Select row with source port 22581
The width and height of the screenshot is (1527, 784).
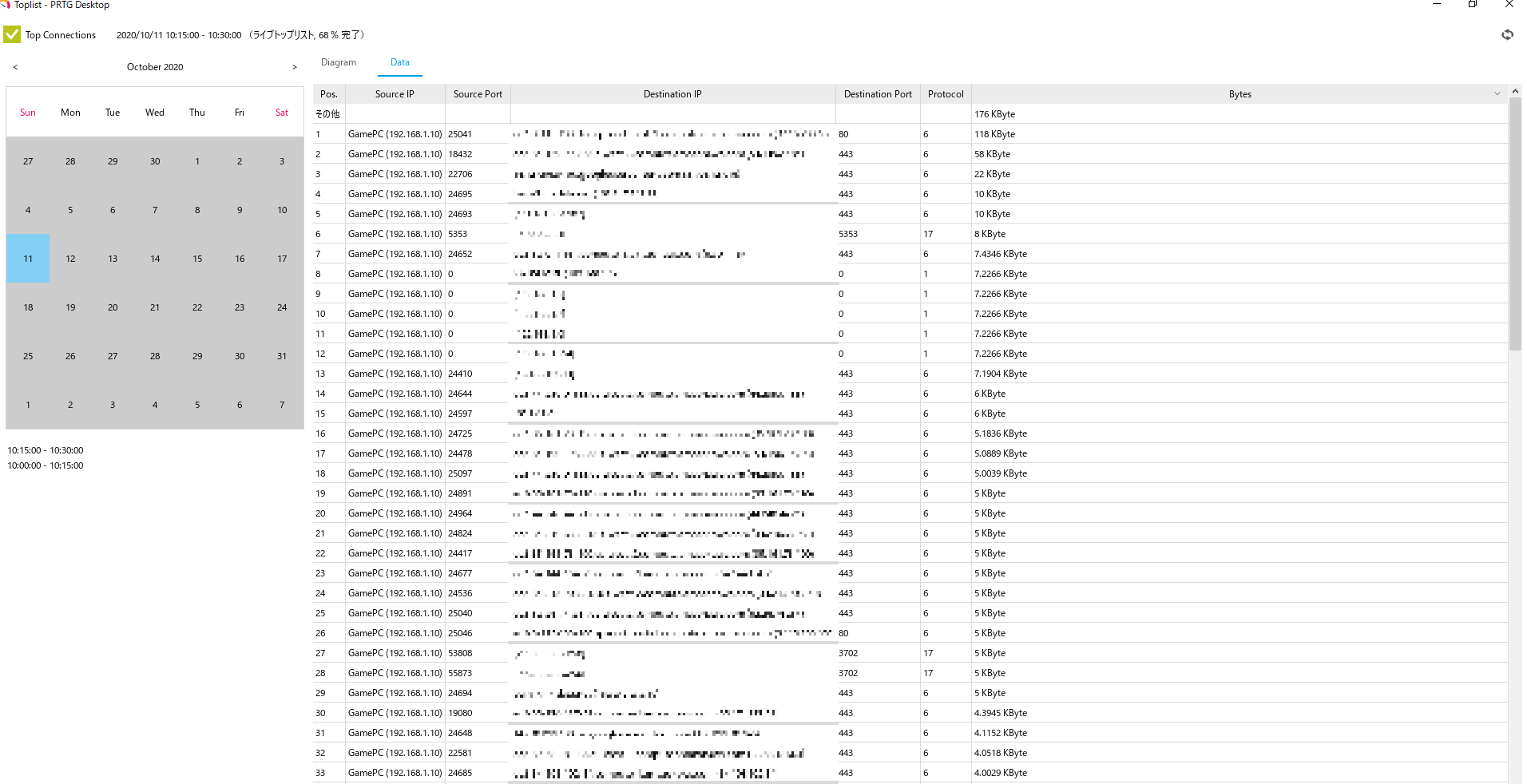(910, 753)
